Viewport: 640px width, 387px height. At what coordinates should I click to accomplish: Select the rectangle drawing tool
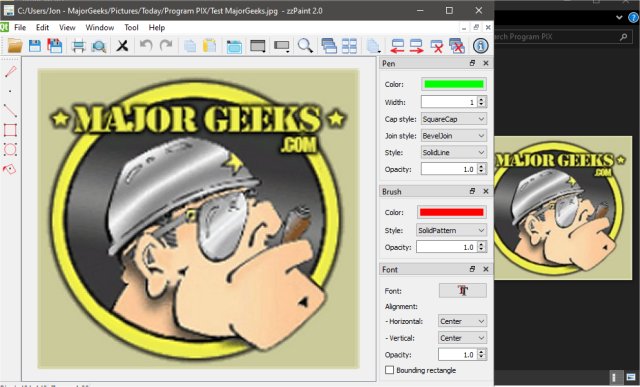[x=10, y=130]
